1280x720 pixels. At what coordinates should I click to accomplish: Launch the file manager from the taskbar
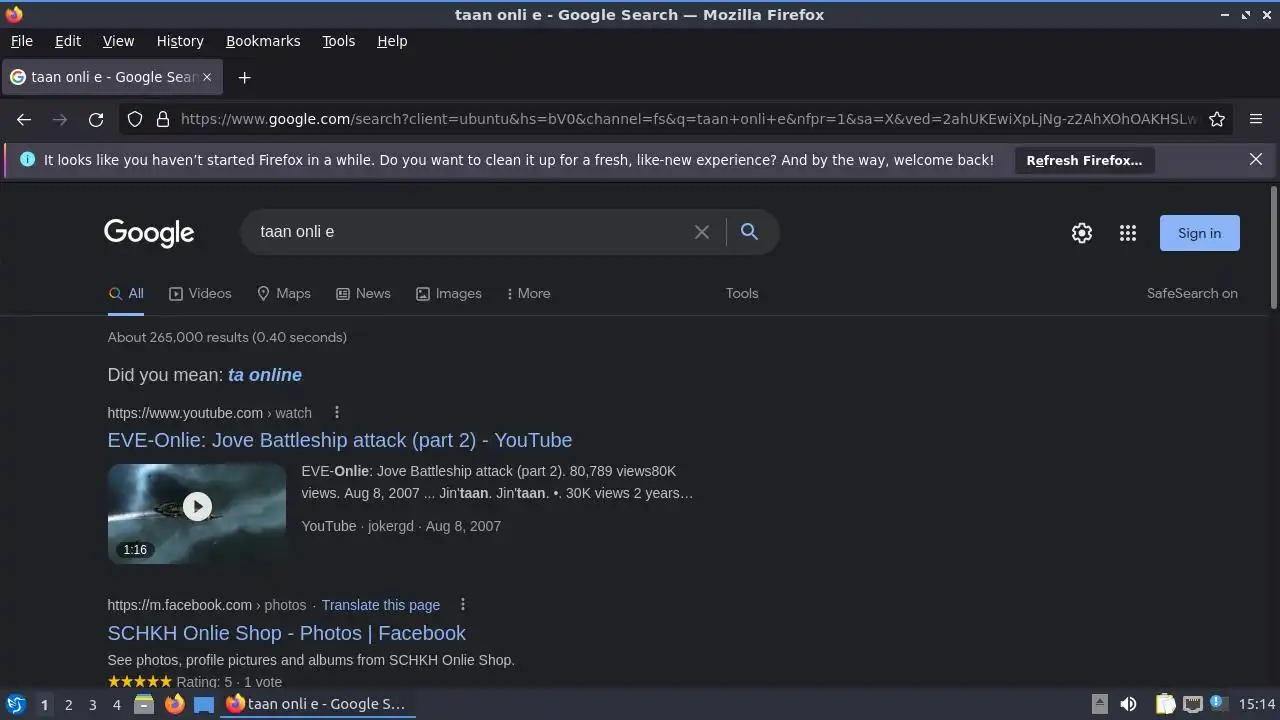coord(144,704)
